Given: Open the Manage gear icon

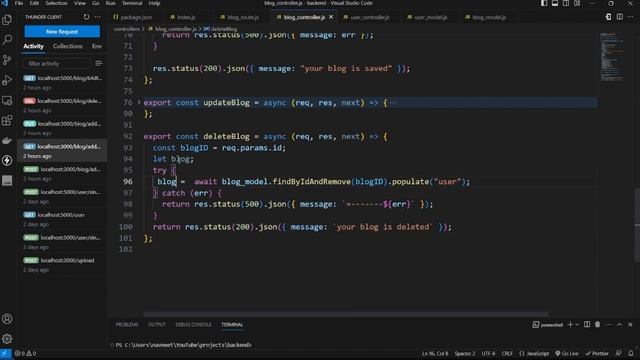Looking at the screenshot, I should click(7, 339).
